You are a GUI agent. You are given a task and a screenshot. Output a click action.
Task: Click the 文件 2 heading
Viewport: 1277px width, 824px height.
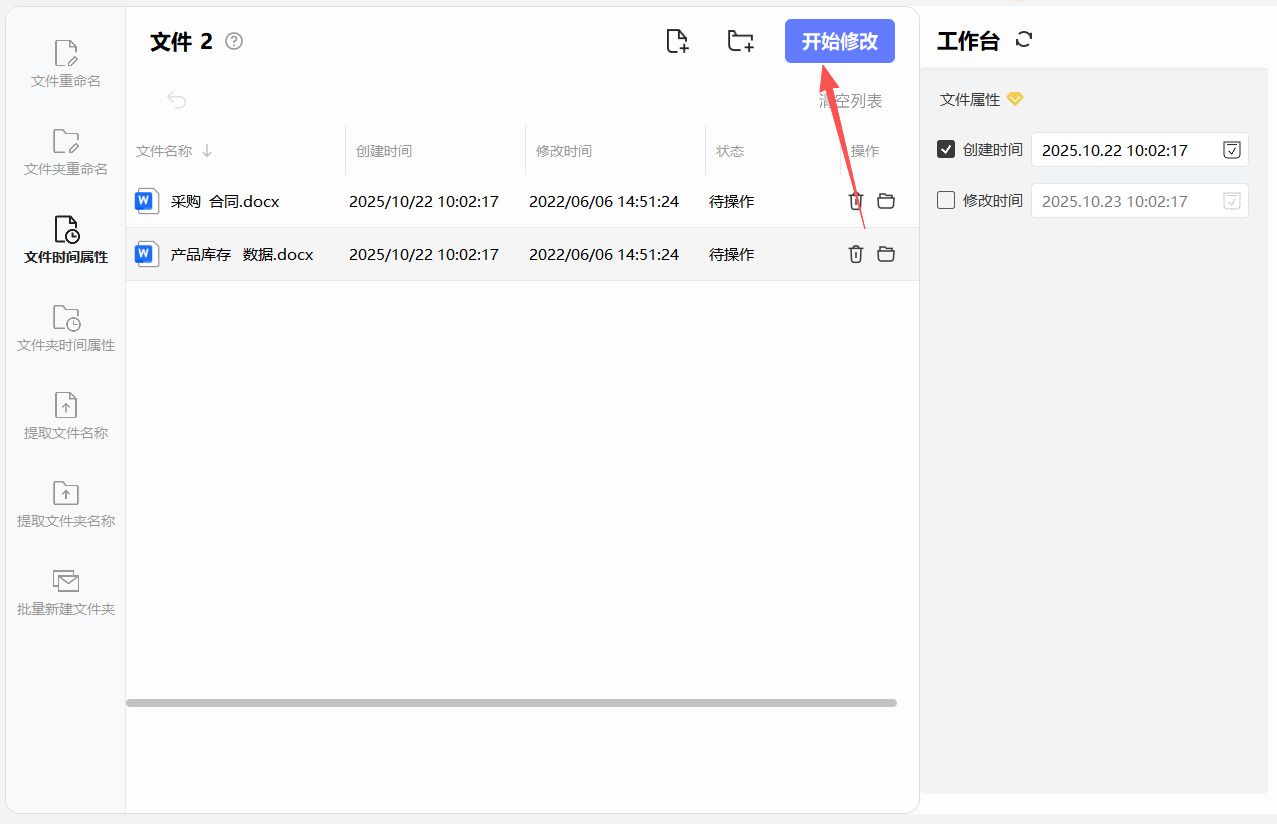point(181,41)
